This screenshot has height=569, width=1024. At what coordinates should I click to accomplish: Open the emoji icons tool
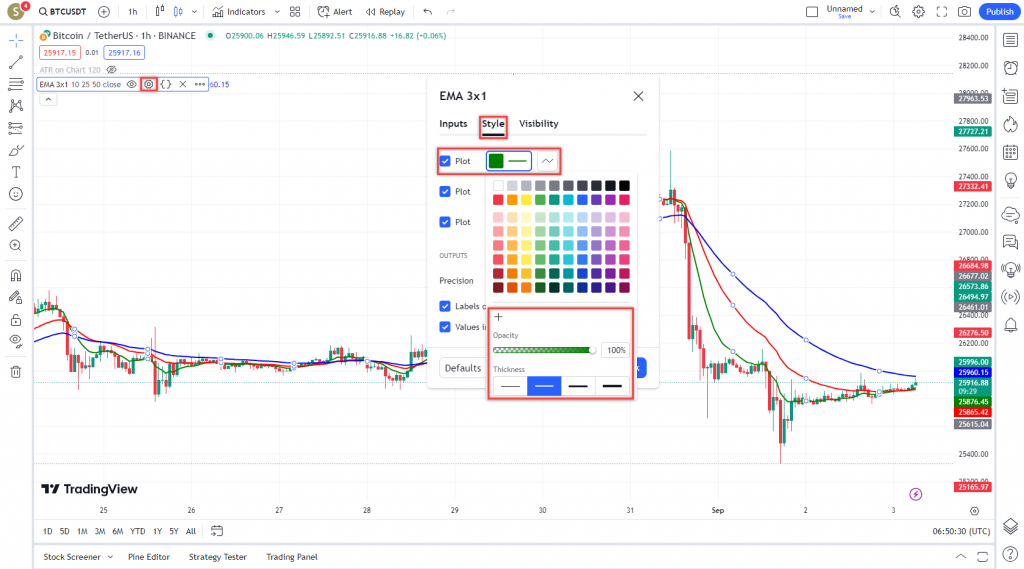tap(16, 194)
